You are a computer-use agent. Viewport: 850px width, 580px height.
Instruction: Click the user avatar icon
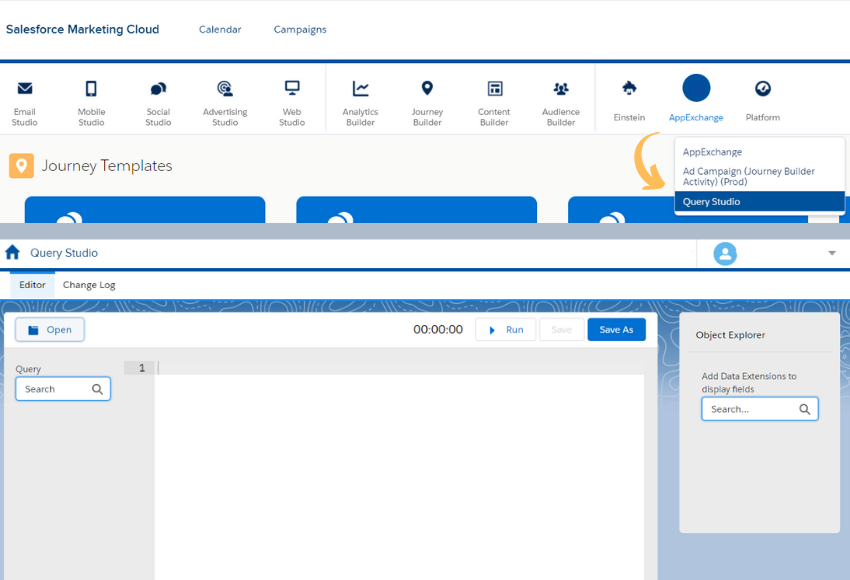tap(725, 253)
